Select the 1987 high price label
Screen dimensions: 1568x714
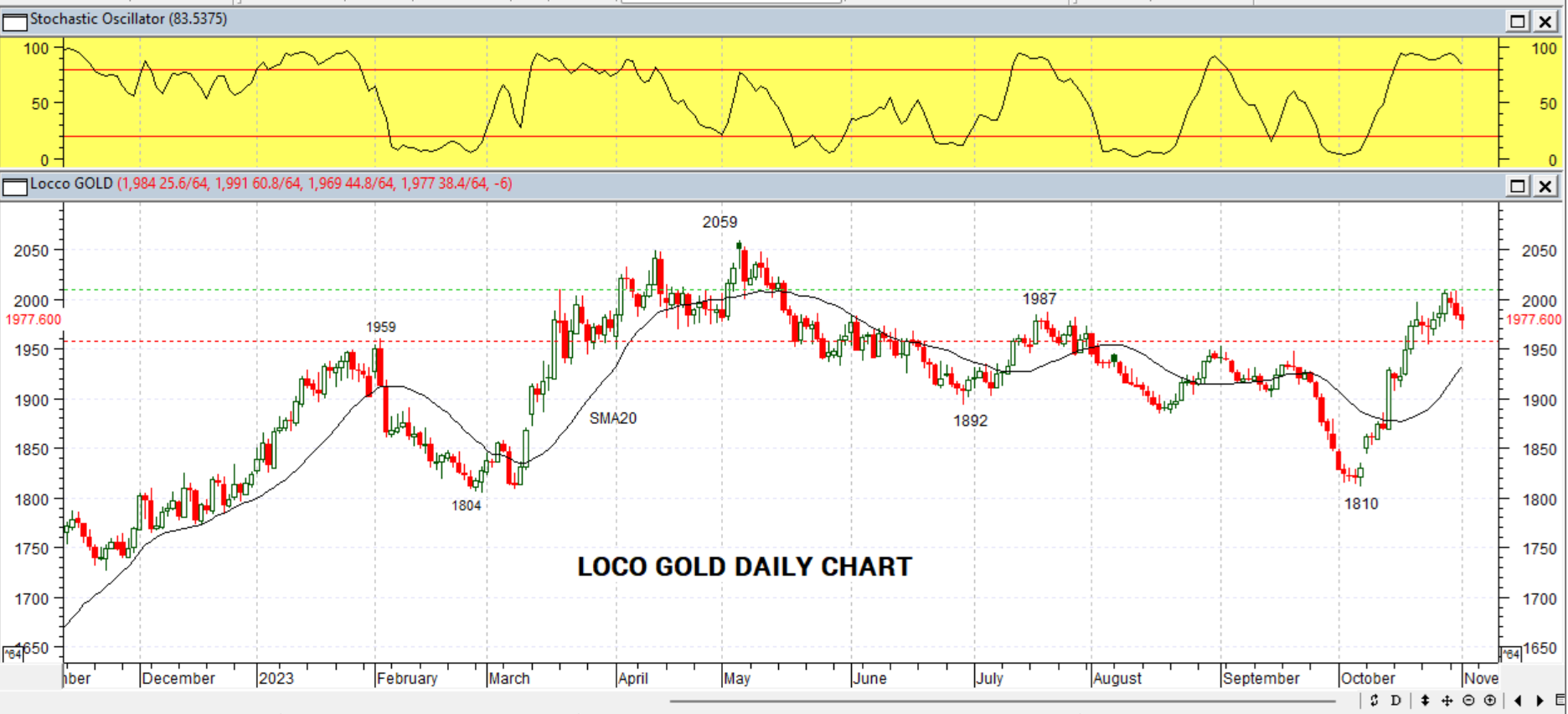tap(1039, 299)
